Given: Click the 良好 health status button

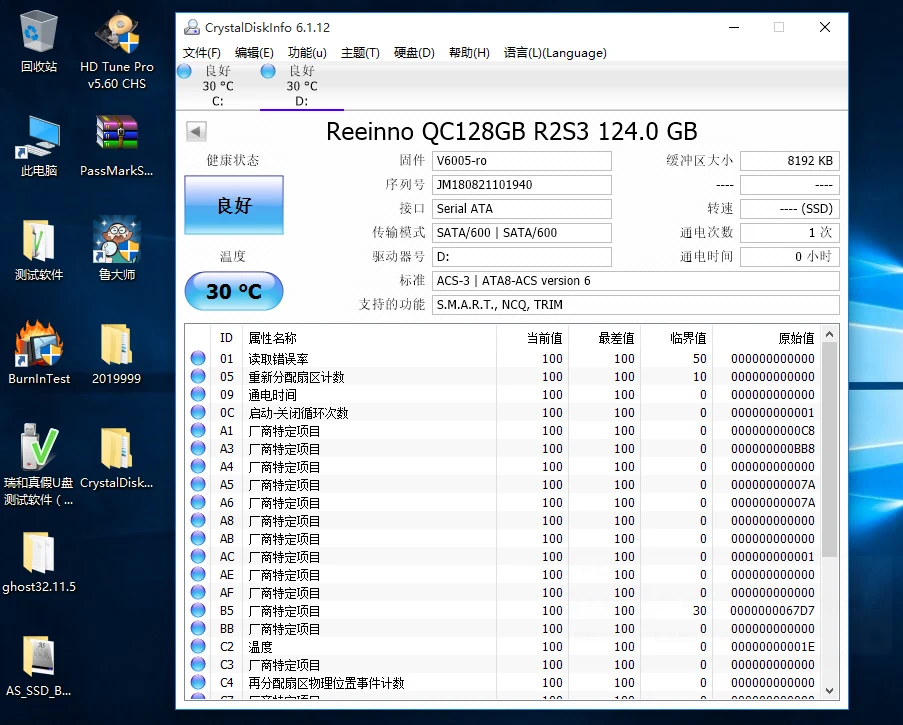Looking at the screenshot, I should [234, 205].
